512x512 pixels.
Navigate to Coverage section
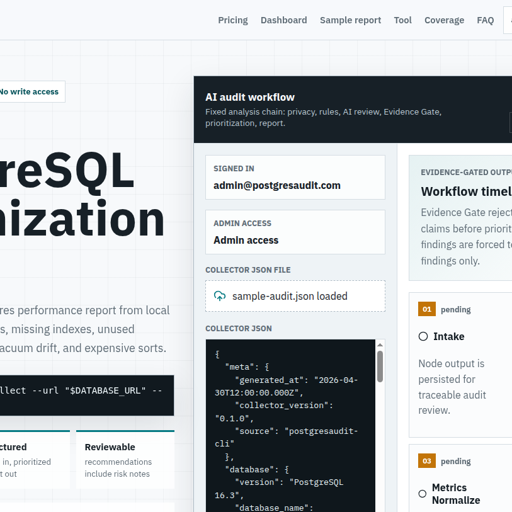(x=444, y=20)
